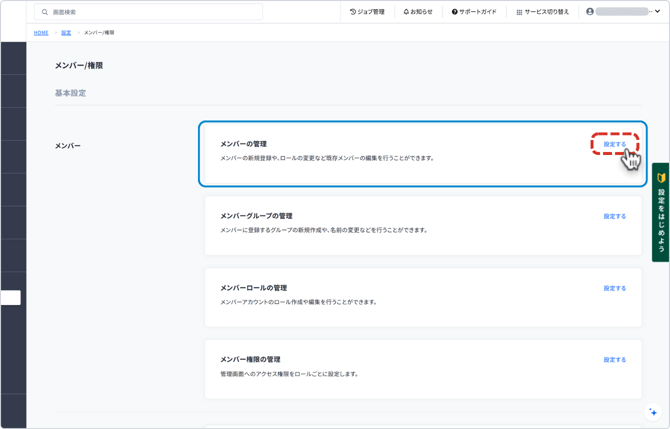Click 設定する for メンバーの管理
The image size is (670, 429).
coord(614,144)
